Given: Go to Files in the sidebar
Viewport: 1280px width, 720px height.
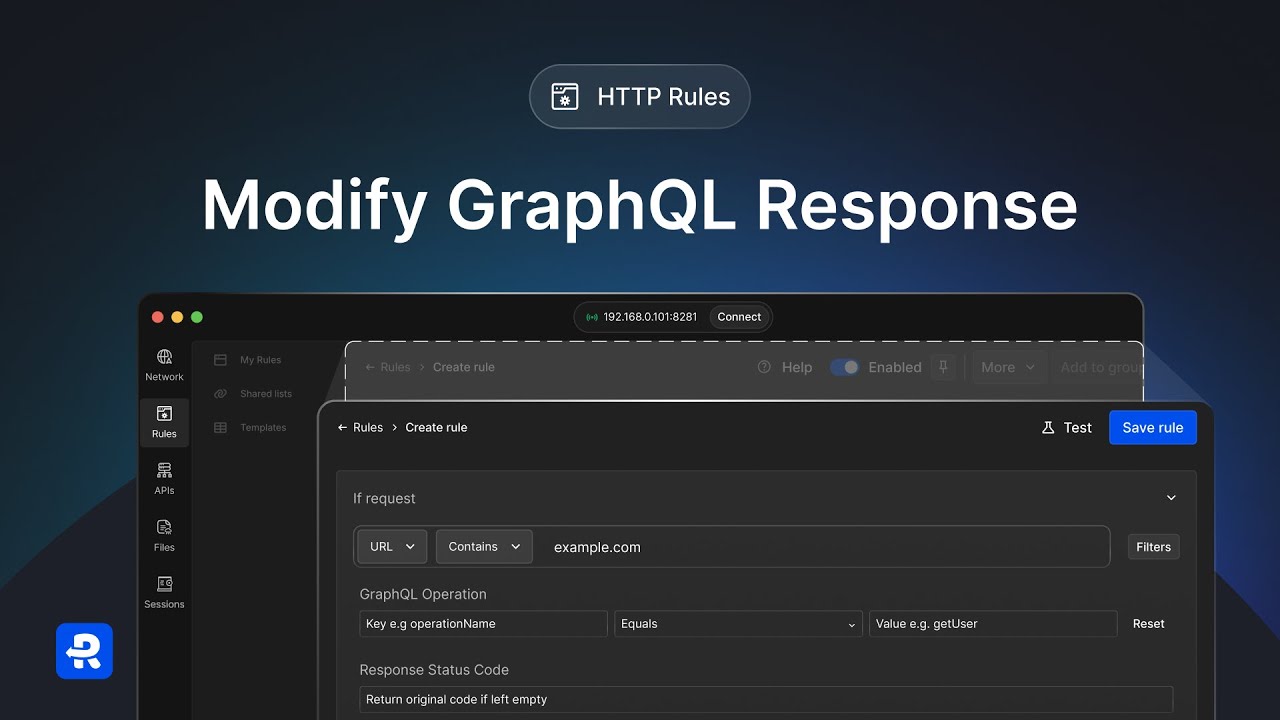Looking at the screenshot, I should [x=164, y=535].
